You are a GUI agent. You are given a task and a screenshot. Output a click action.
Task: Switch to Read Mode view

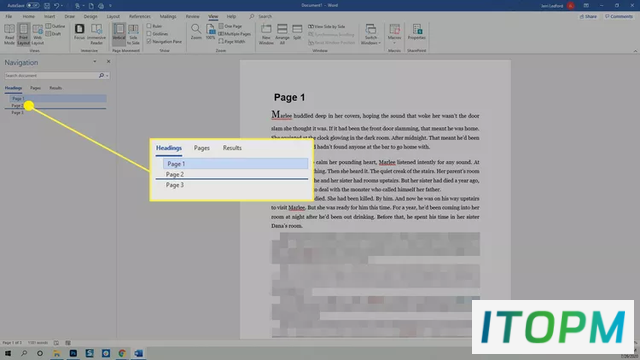point(9,34)
